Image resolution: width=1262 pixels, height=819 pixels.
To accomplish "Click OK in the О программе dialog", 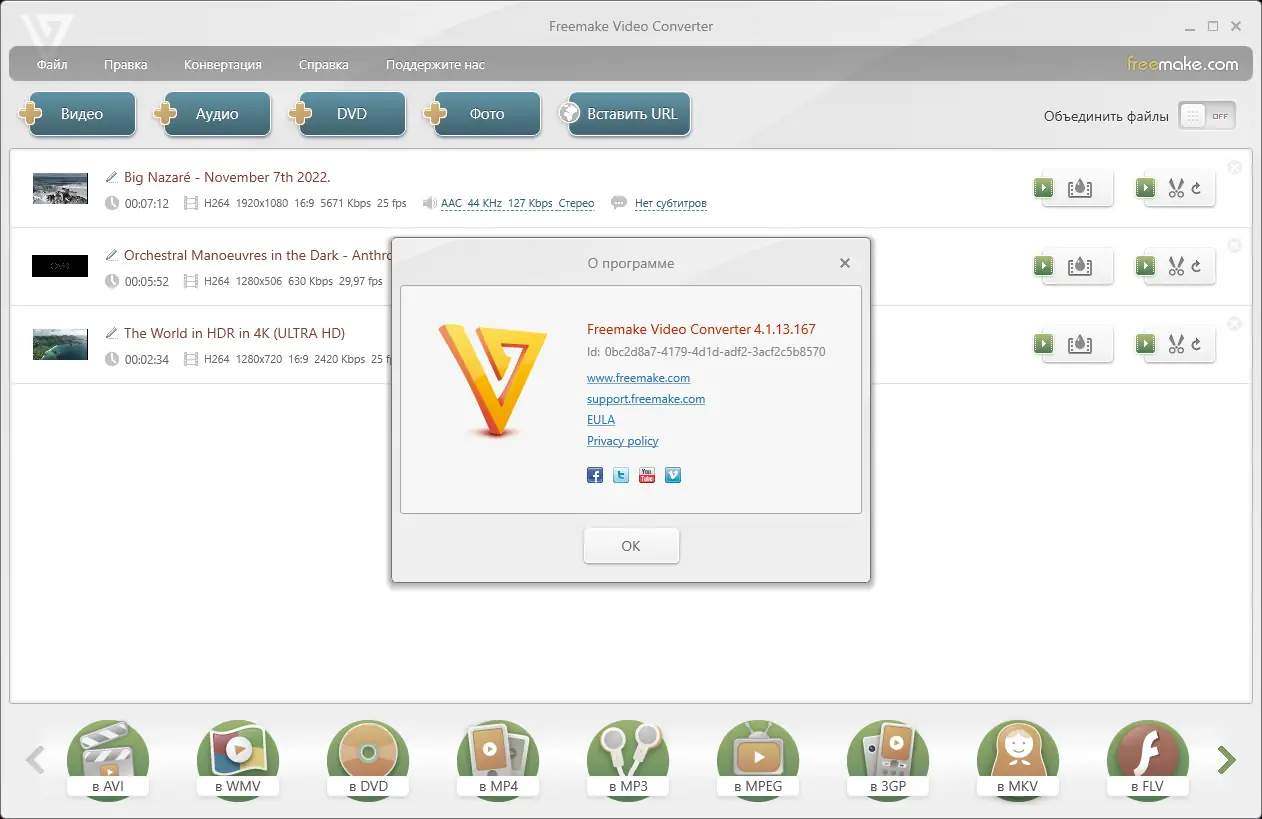I will point(631,546).
